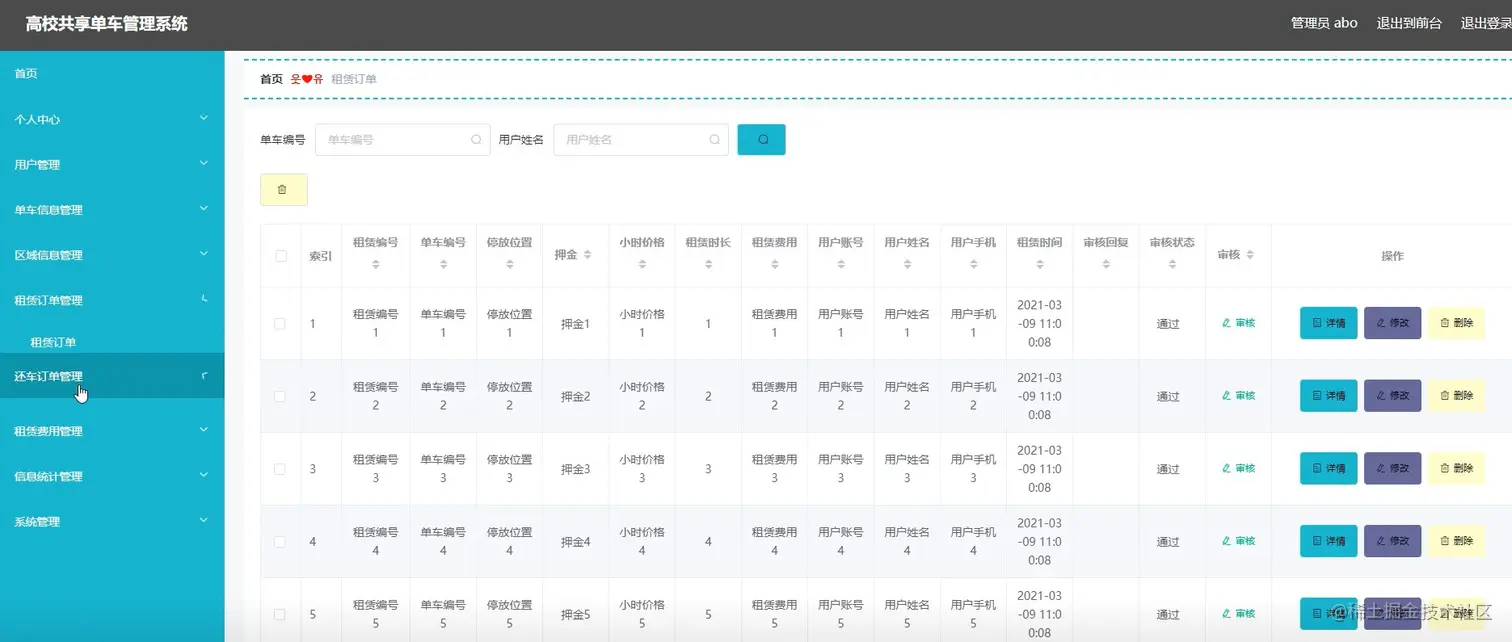Sort the 租赁时长 column using its arrows

[x=707, y=263]
